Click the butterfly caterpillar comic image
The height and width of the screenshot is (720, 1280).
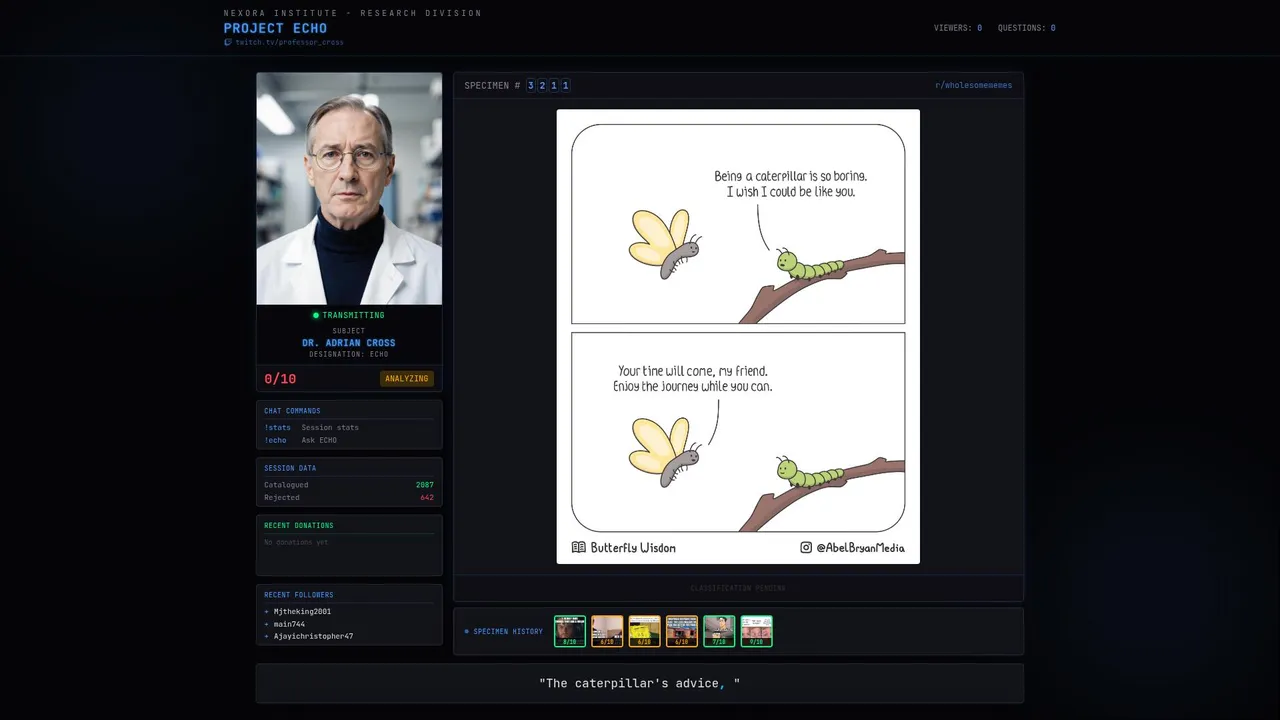click(738, 336)
